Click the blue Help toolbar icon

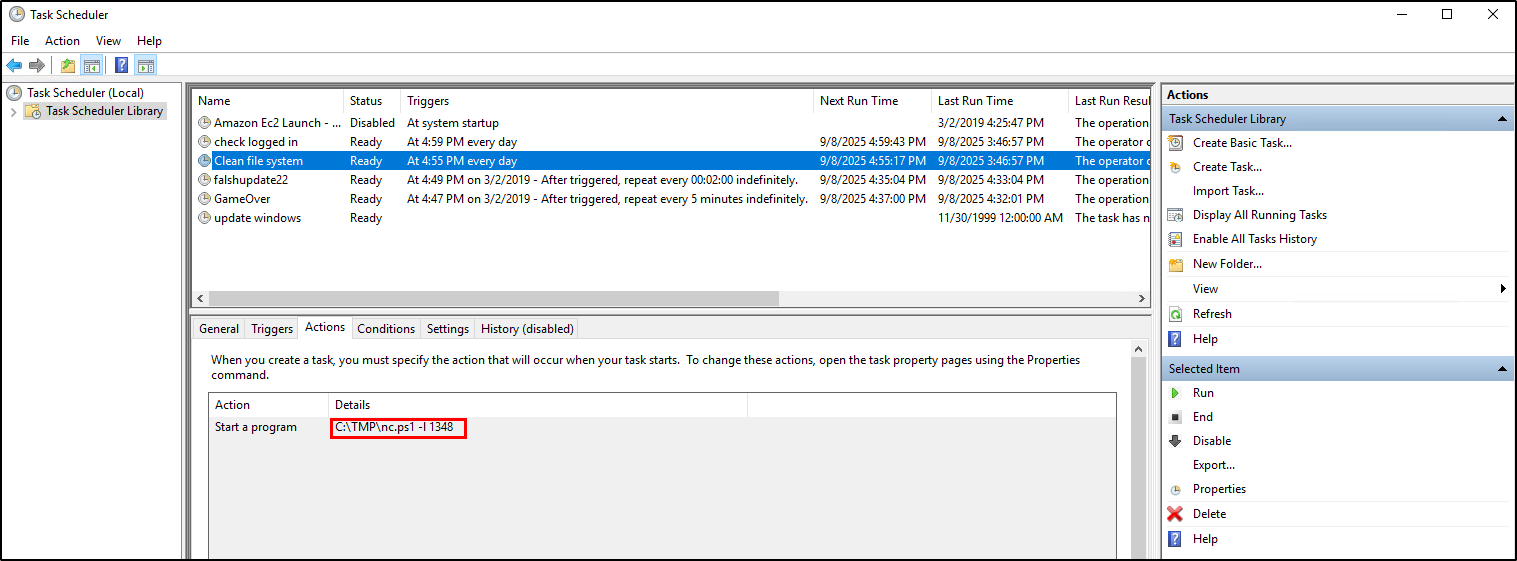click(x=121, y=66)
